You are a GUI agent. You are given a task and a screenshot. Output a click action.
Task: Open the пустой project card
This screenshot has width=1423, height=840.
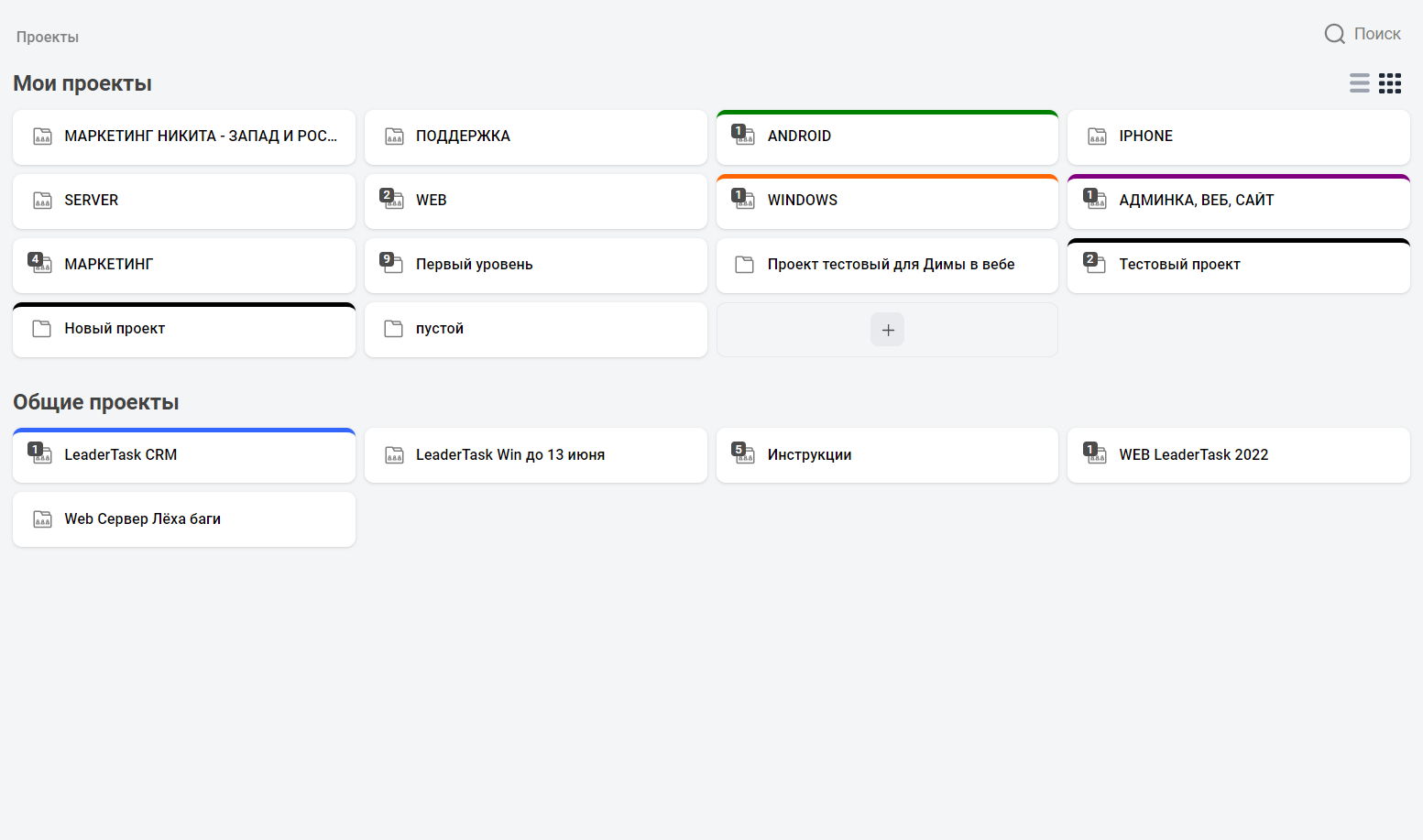(x=536, y=330)
